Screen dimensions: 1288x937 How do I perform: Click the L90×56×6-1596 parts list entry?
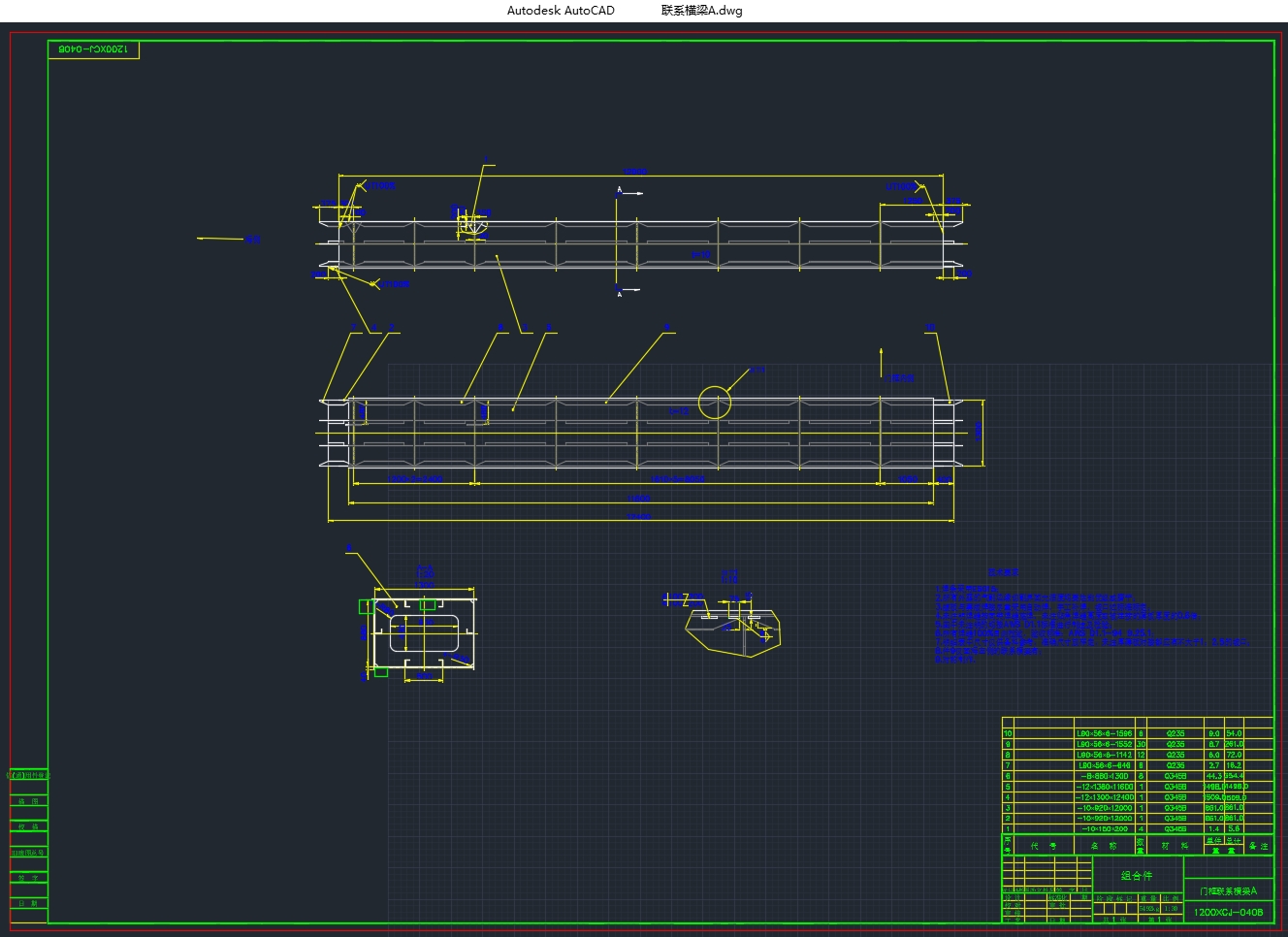point(1104,733)
